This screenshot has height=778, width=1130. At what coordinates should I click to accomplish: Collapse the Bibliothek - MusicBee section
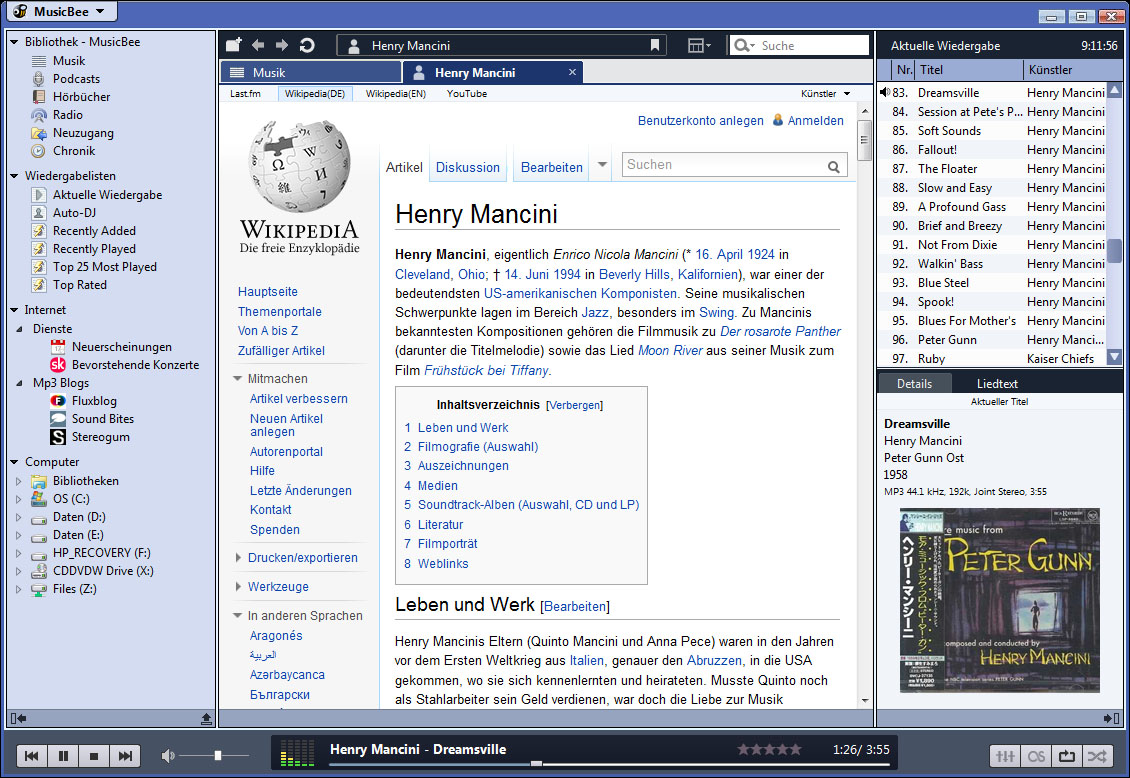pyautogui.click(x=14, y=42)
